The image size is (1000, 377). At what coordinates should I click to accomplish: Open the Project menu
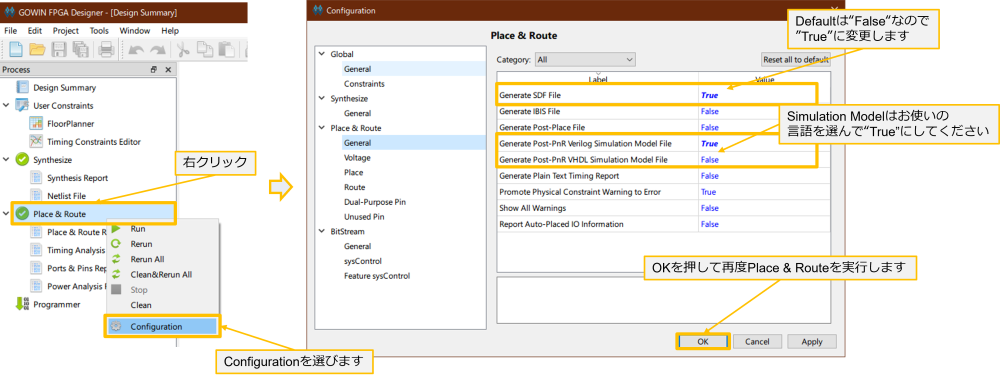pyautogui.click(x=66, y=31)
